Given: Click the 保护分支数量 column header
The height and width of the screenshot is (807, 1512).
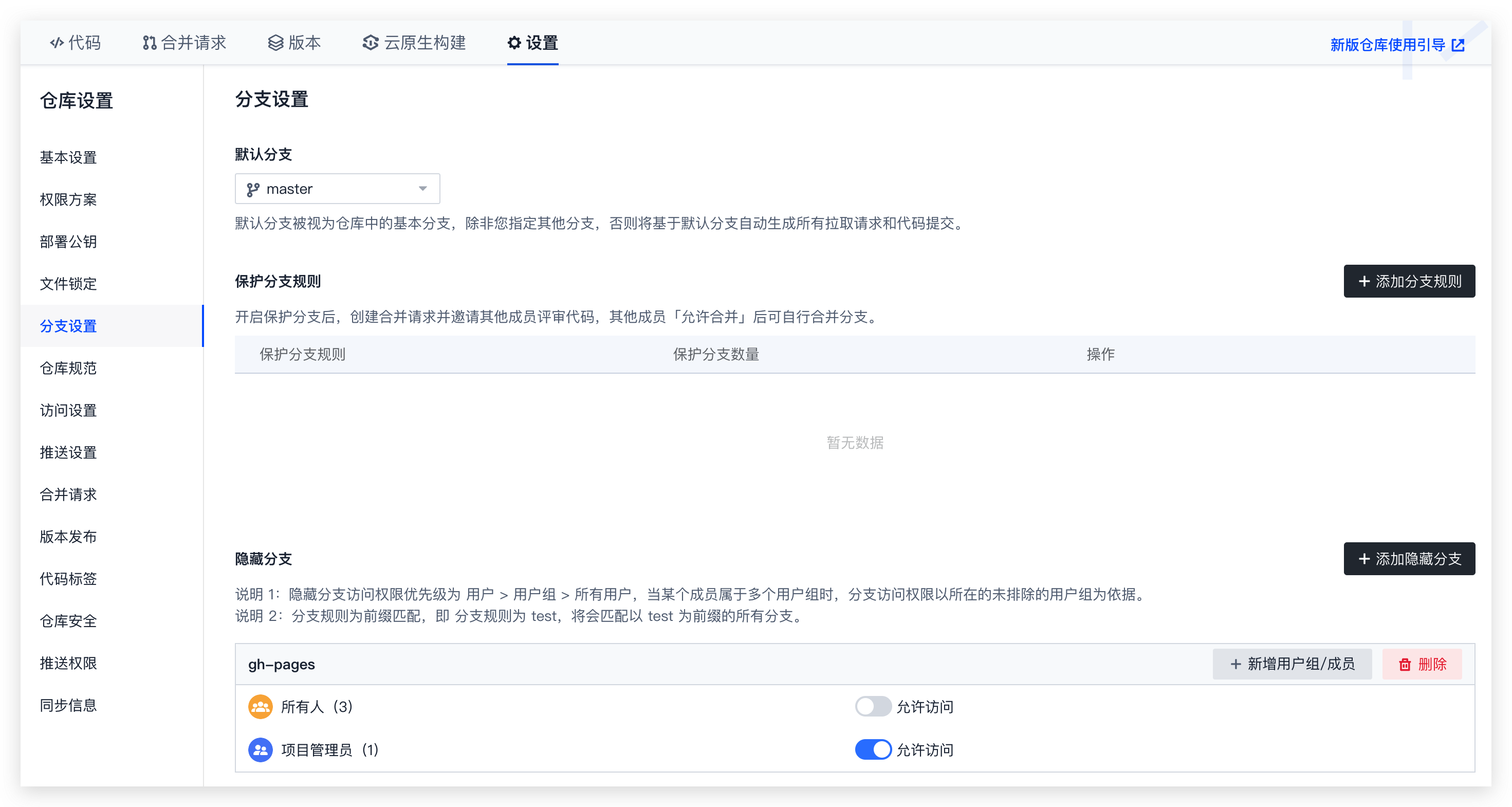Looking at the screenshot, I should tap(715, 355).
